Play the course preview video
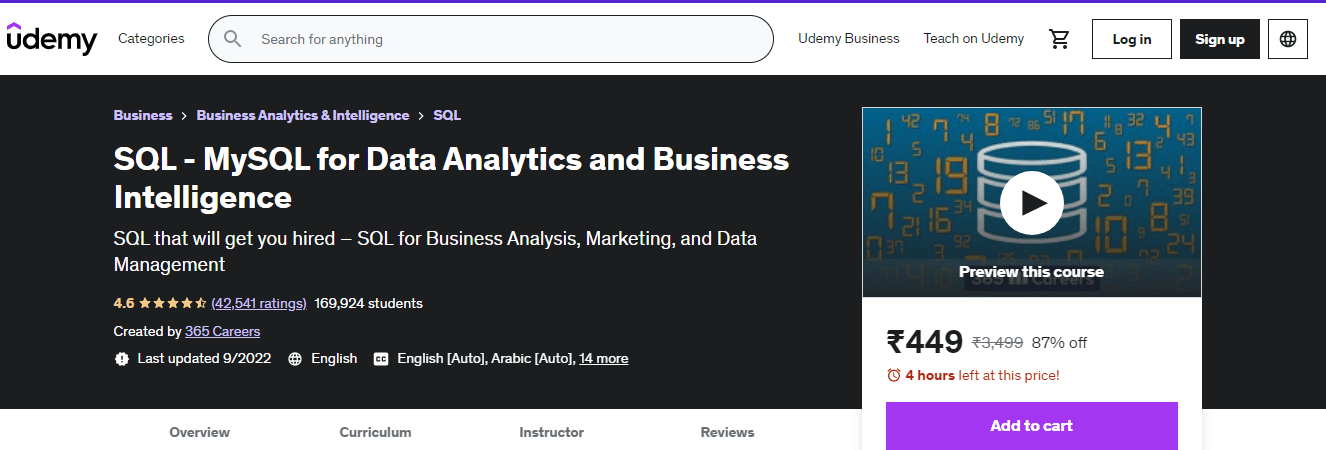 pyautogui.click(x=1031, y=203)
